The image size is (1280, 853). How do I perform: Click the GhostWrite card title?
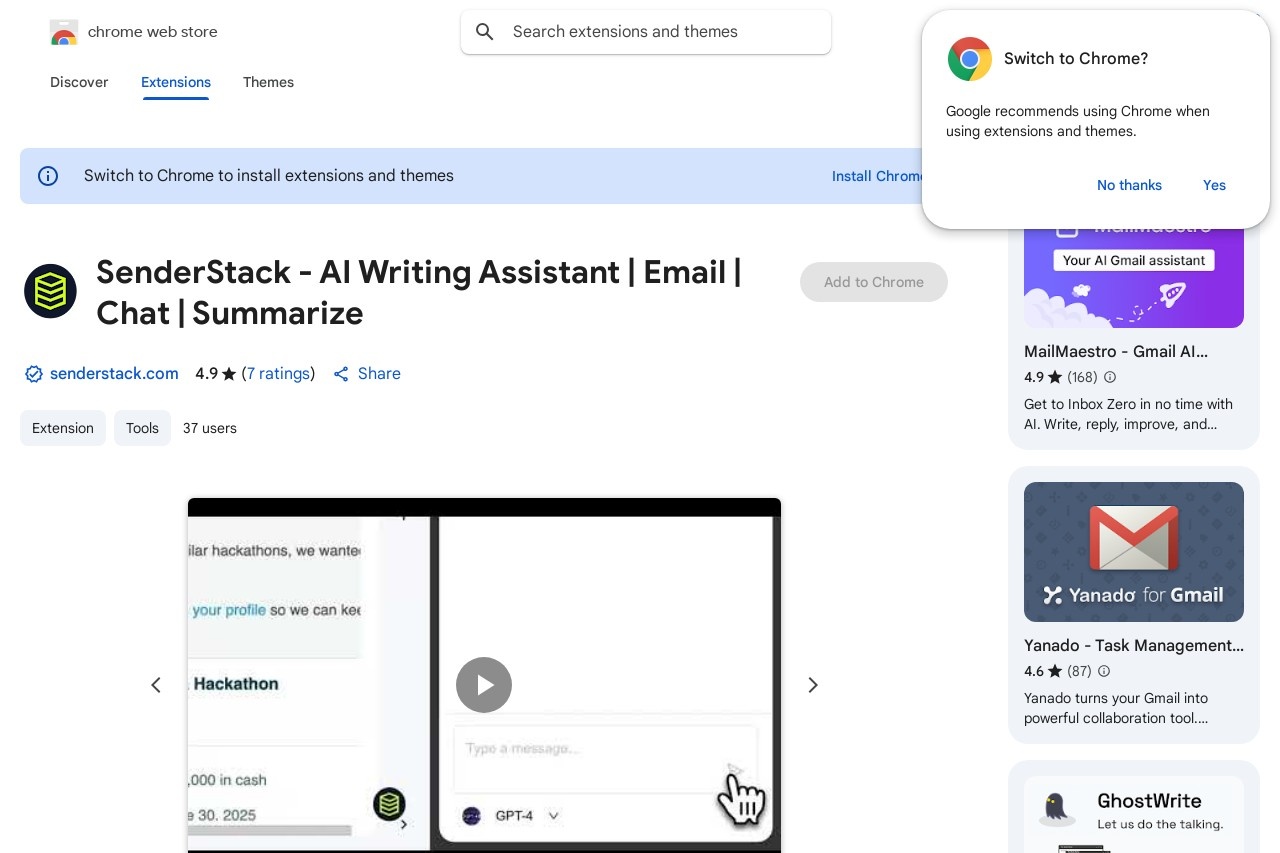click(x=1149, y=801)
